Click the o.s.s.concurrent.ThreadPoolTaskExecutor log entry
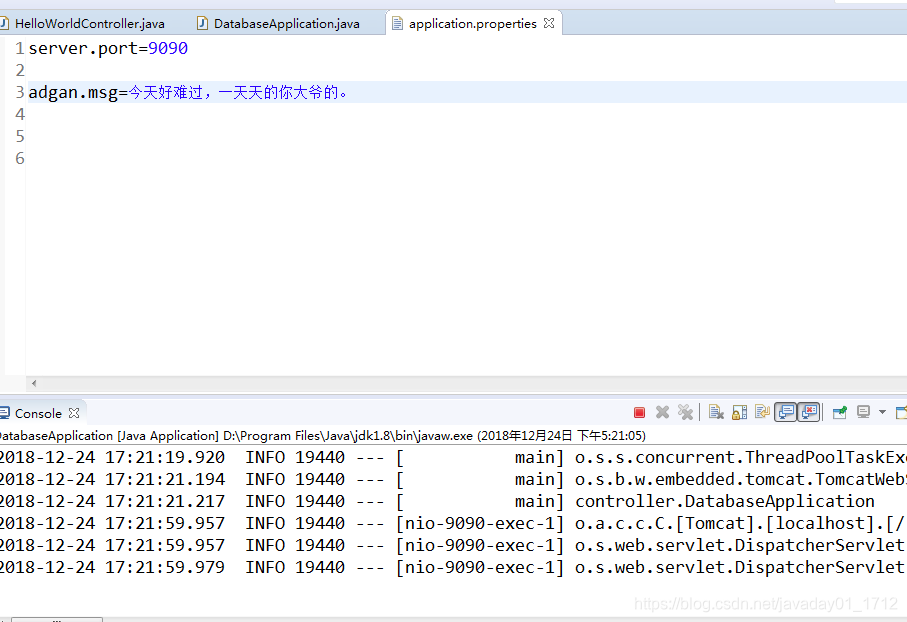 tap(740, 457)
